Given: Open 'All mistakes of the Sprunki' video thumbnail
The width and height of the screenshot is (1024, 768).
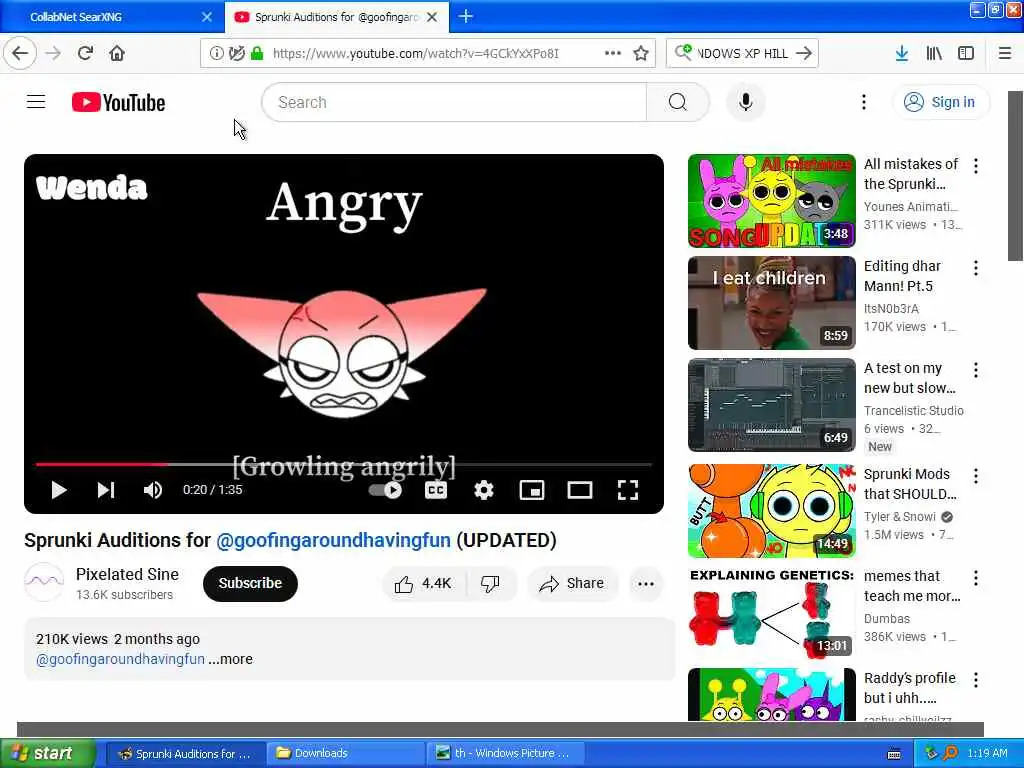Looking at the screenshot, I should click(771, 201).
